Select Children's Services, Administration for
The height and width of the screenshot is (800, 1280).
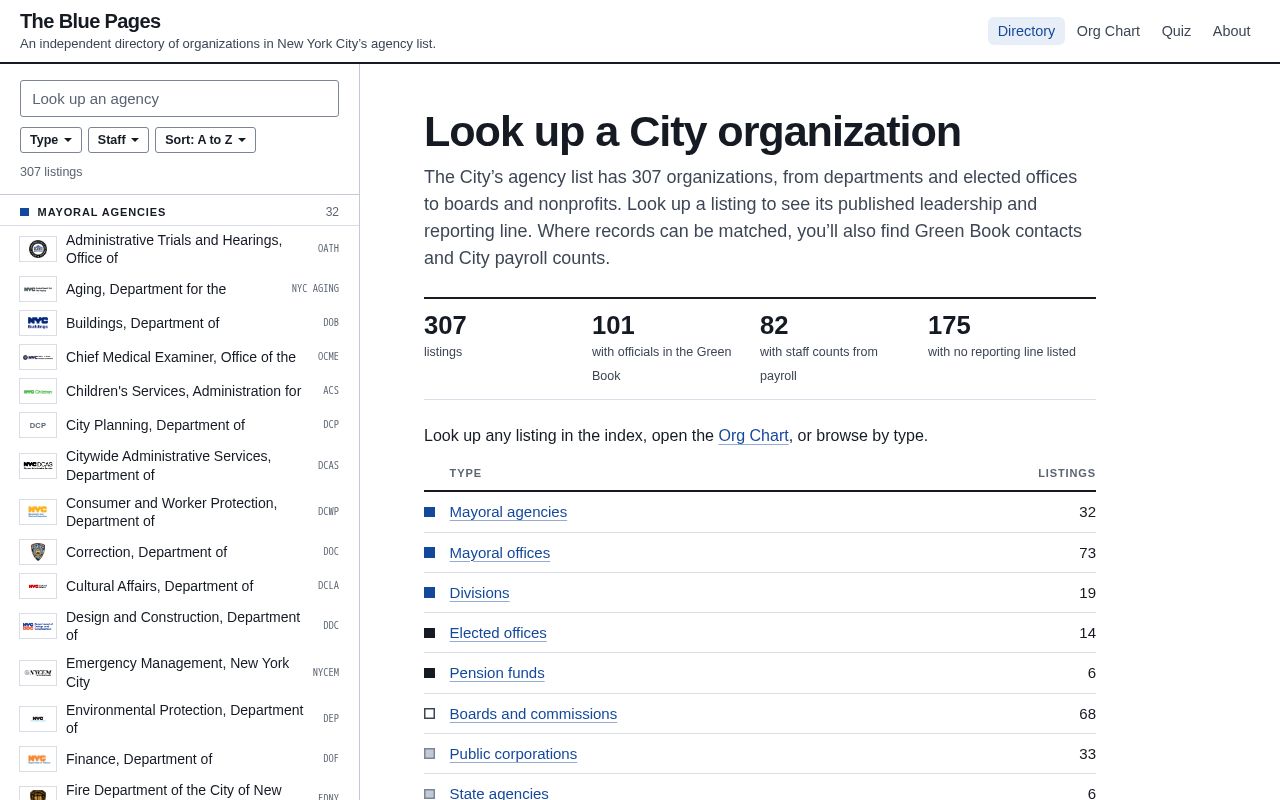180,391
